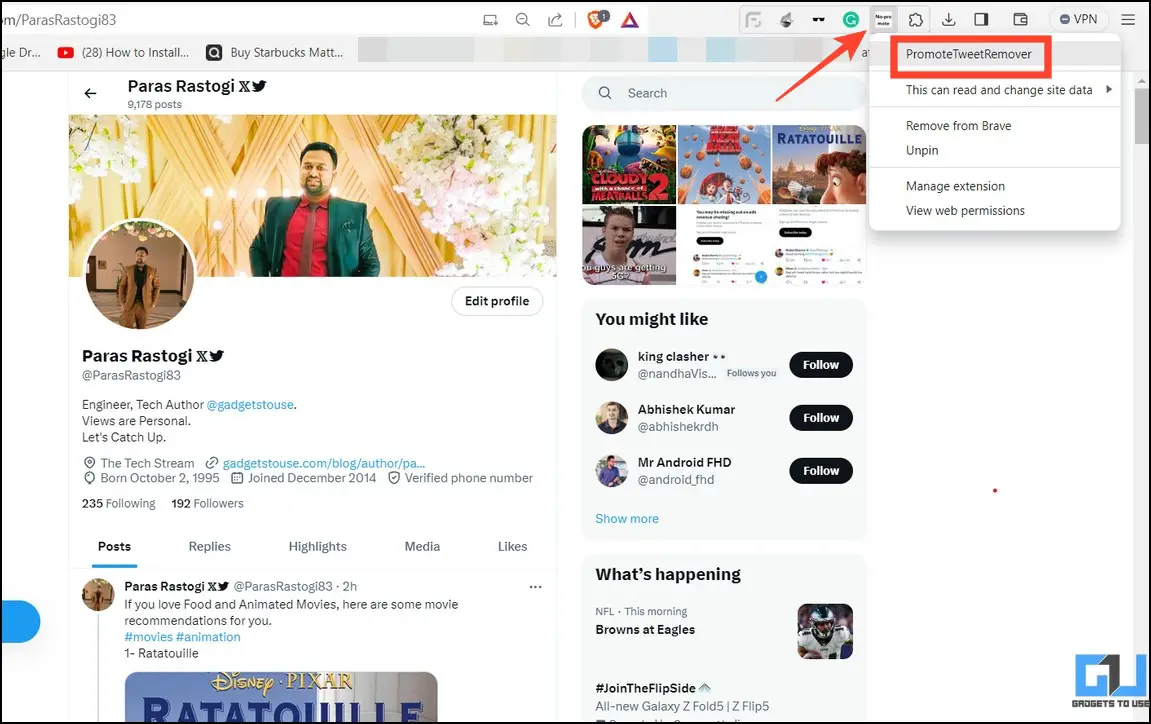The width and height of the screenshot is (1151, 724).
Task: Click the sunglasses extension icon
Action: point(818,20)
